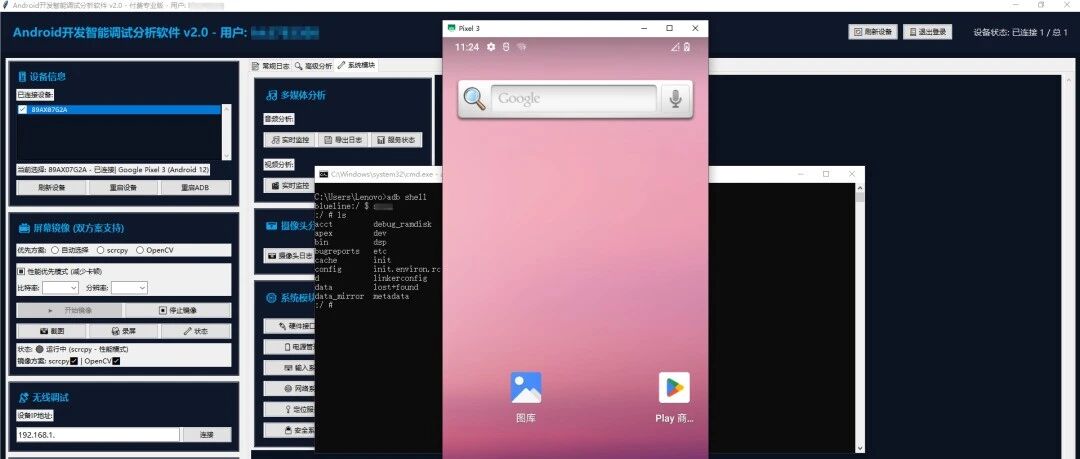This screenshot has height=459, width=1080.
Task: Toggle 性能优先模式 checkbox
Action: pyautogui.click(x=22, y=272)
